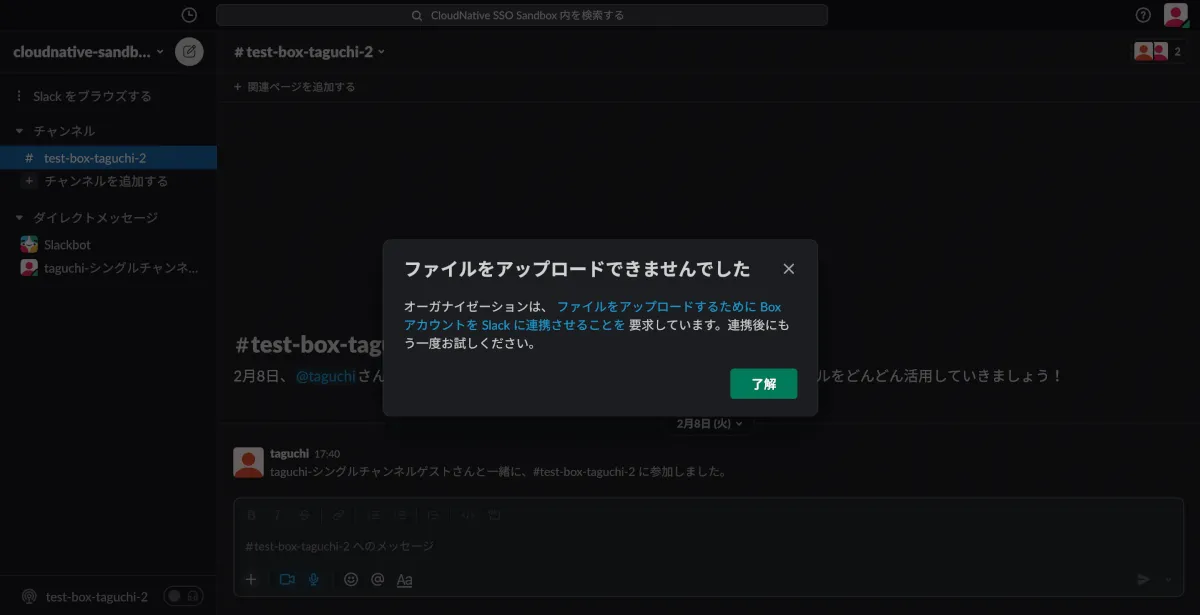Toggle the Aa formatting visibility icon
Image resolution: width=1200 pixels, height=615 pixels.
[404, 579]
